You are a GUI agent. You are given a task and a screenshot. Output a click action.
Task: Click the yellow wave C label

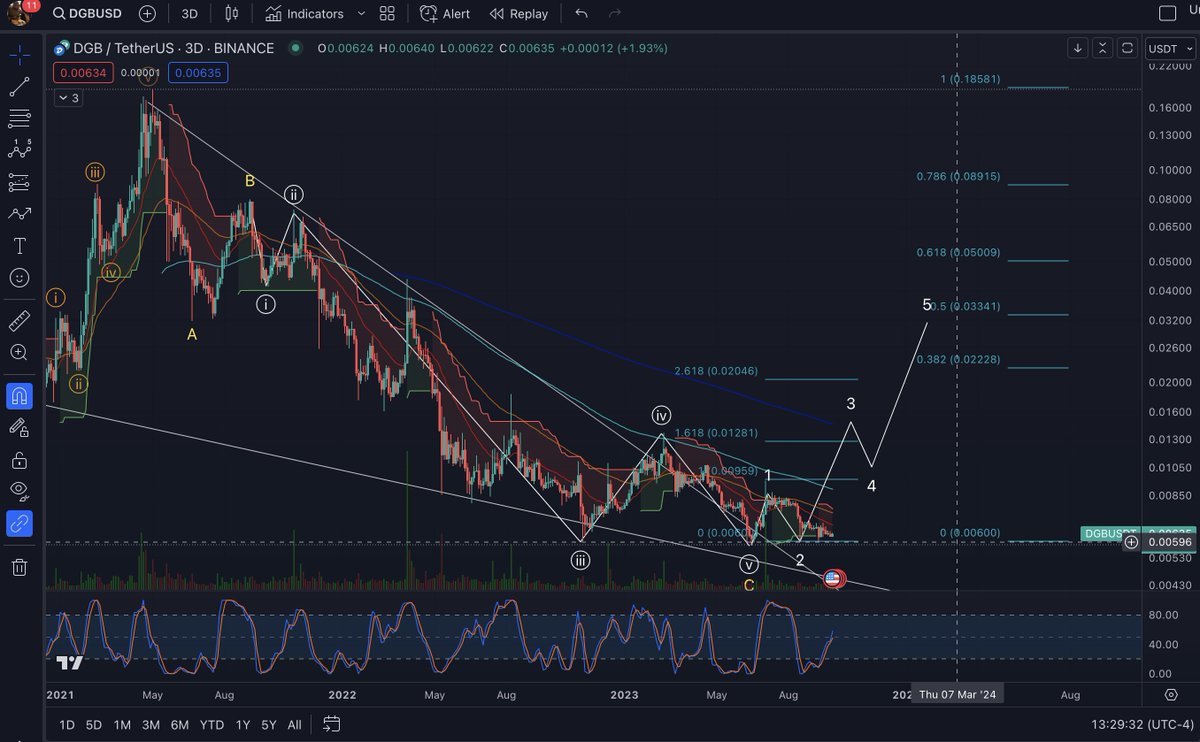tap(749, 585)
